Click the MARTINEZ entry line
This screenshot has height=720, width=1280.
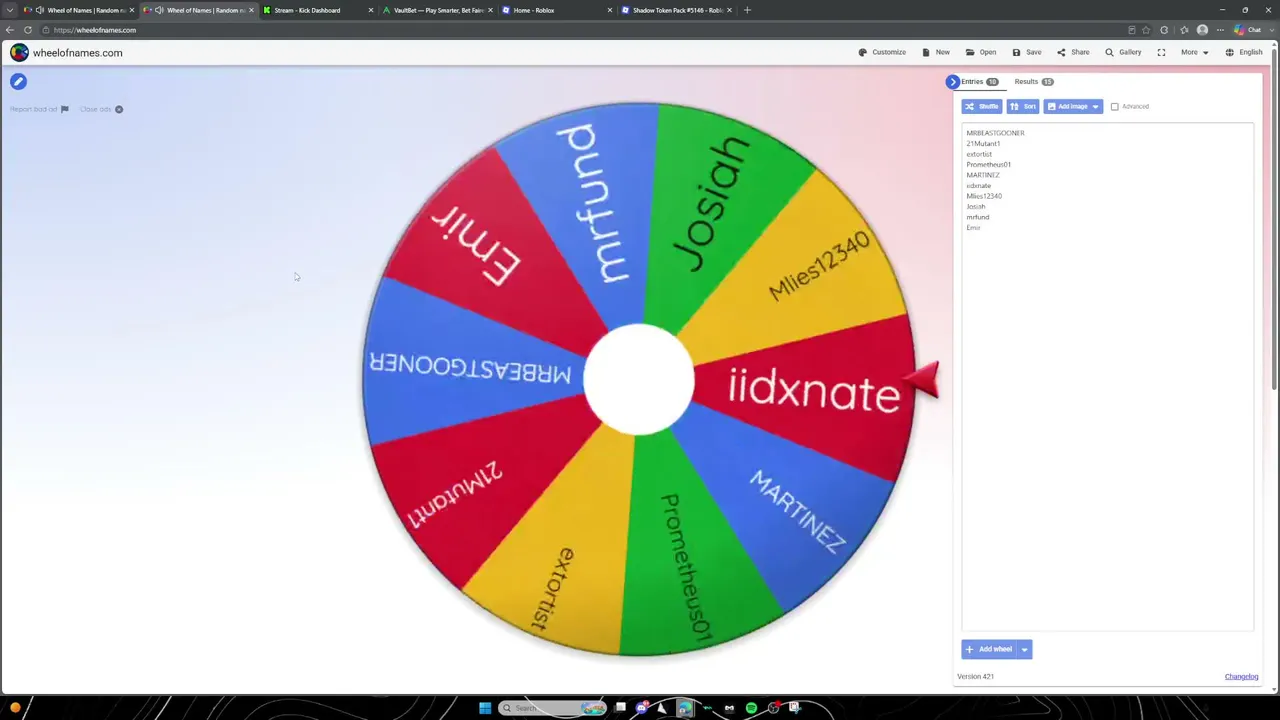point(983,175)
